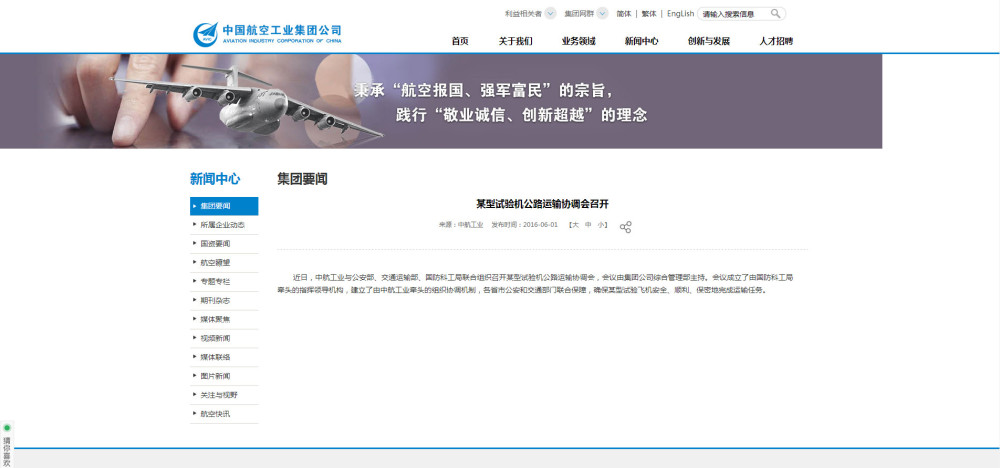The height and width of the screenshot is (468, 1000).
Task: Select 图片新闻 in the sidebar
Action: [x=224, y=376]
